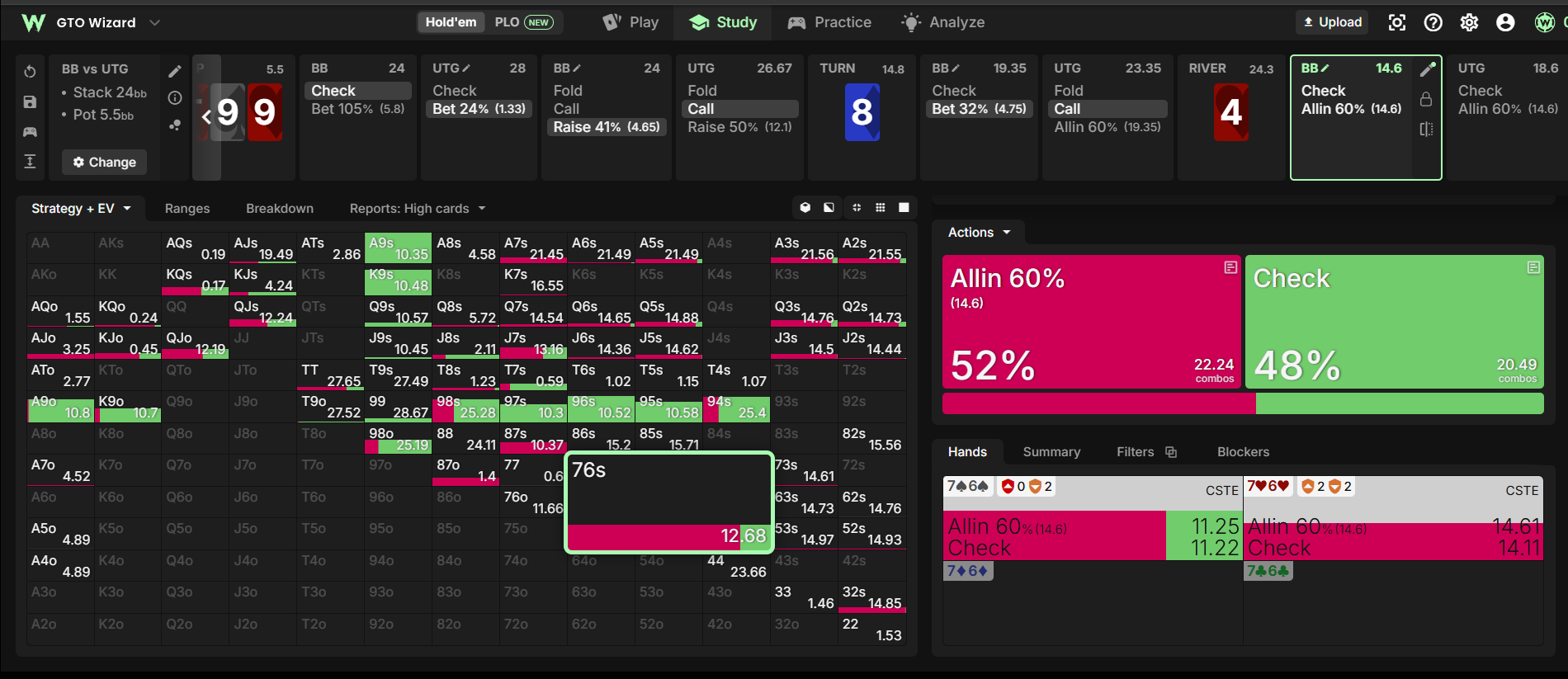The width and height of the screenshot is (1568, 679).
Task: Open the info icon beside Stack 24bb
Action: coord(175,98)
